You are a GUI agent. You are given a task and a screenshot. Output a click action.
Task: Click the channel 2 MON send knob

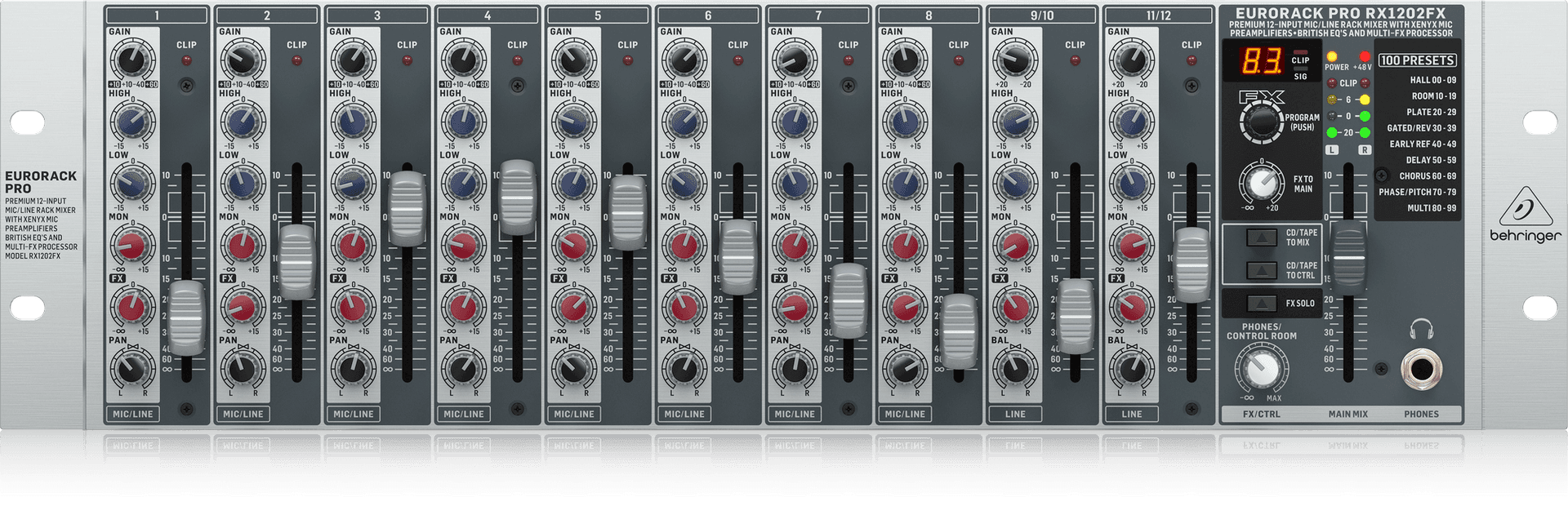tap(242, 245)
